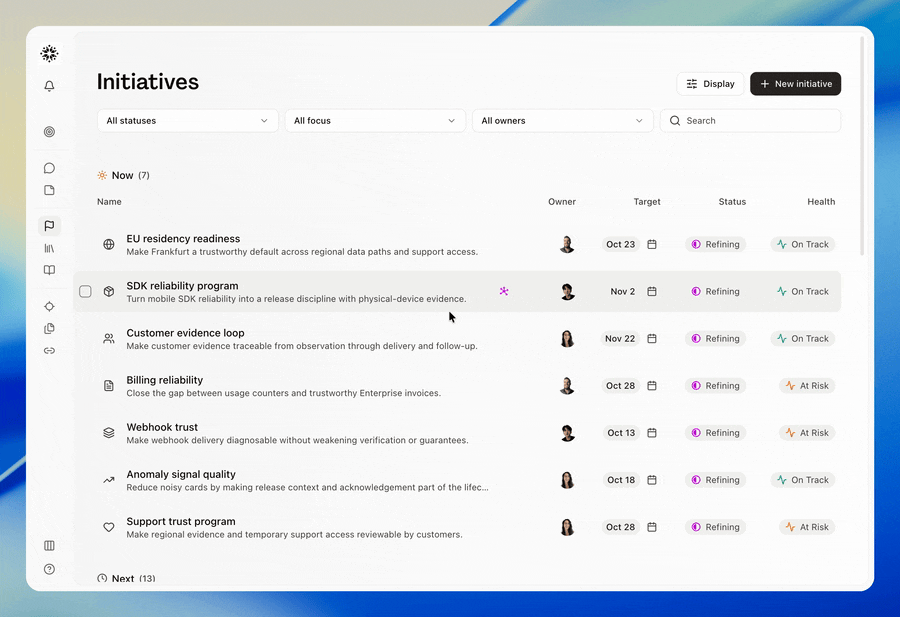This screenshot has width=900, height=617.
Task: Click the Search input field
Action: coord(751,121)
